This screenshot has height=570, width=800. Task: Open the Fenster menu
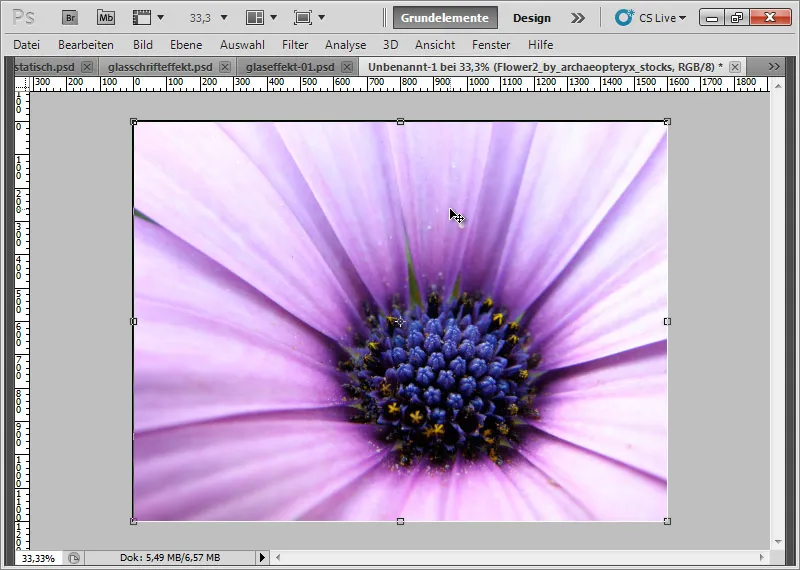[491, 45]
